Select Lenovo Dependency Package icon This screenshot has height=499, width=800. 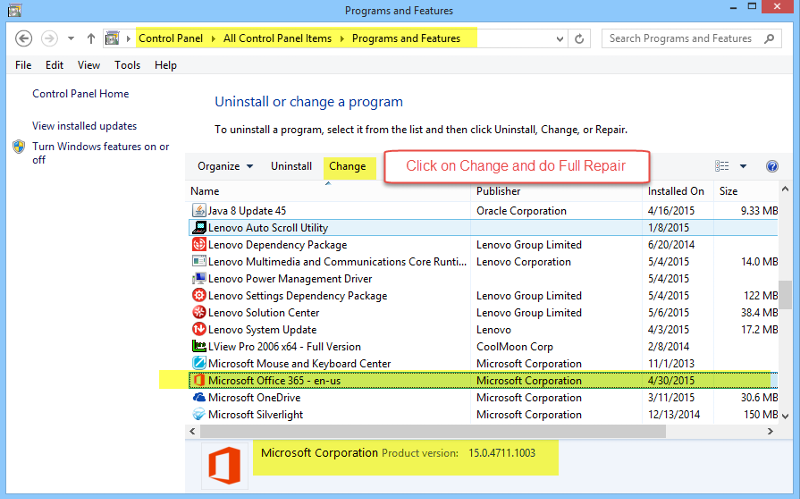tap(199, 244)
